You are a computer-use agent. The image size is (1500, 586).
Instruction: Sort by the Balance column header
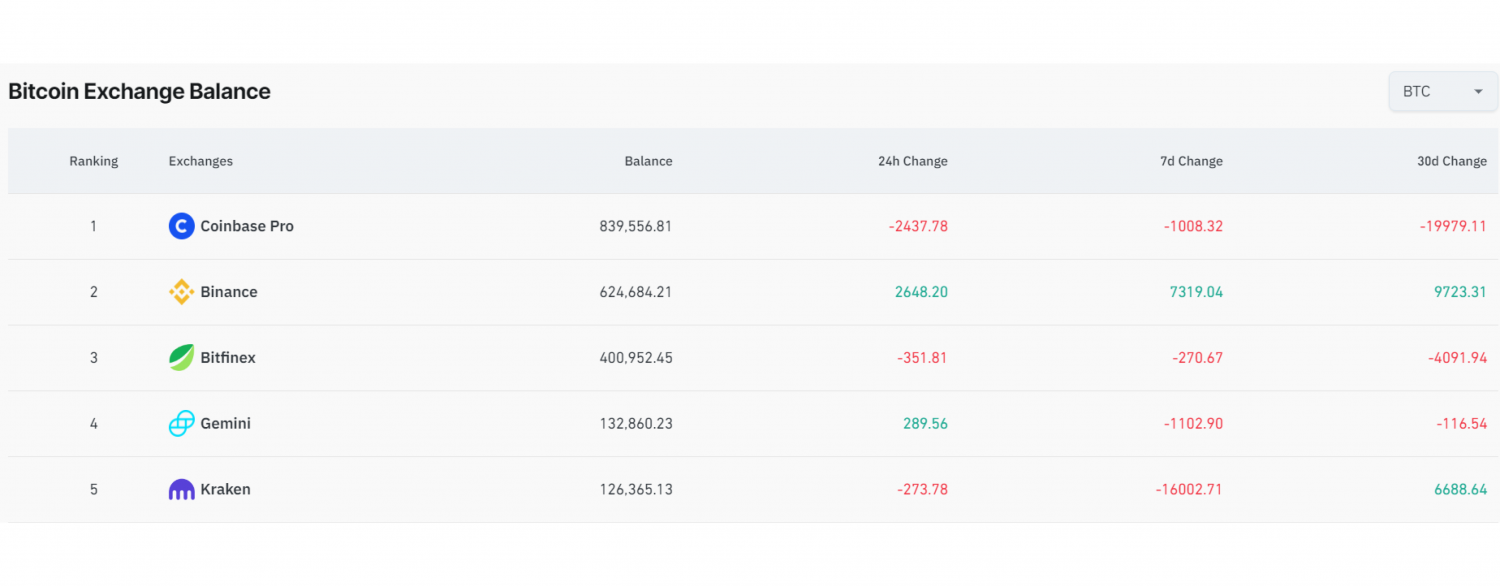tap(648, 161)
